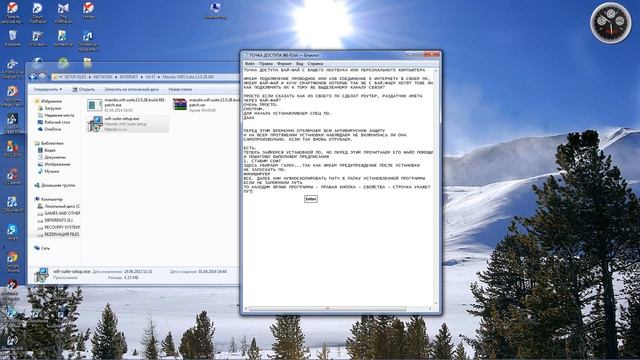Select the patch.exe file icon
Viewport: 640px width, 360px height.
click(x=95, y=105)
